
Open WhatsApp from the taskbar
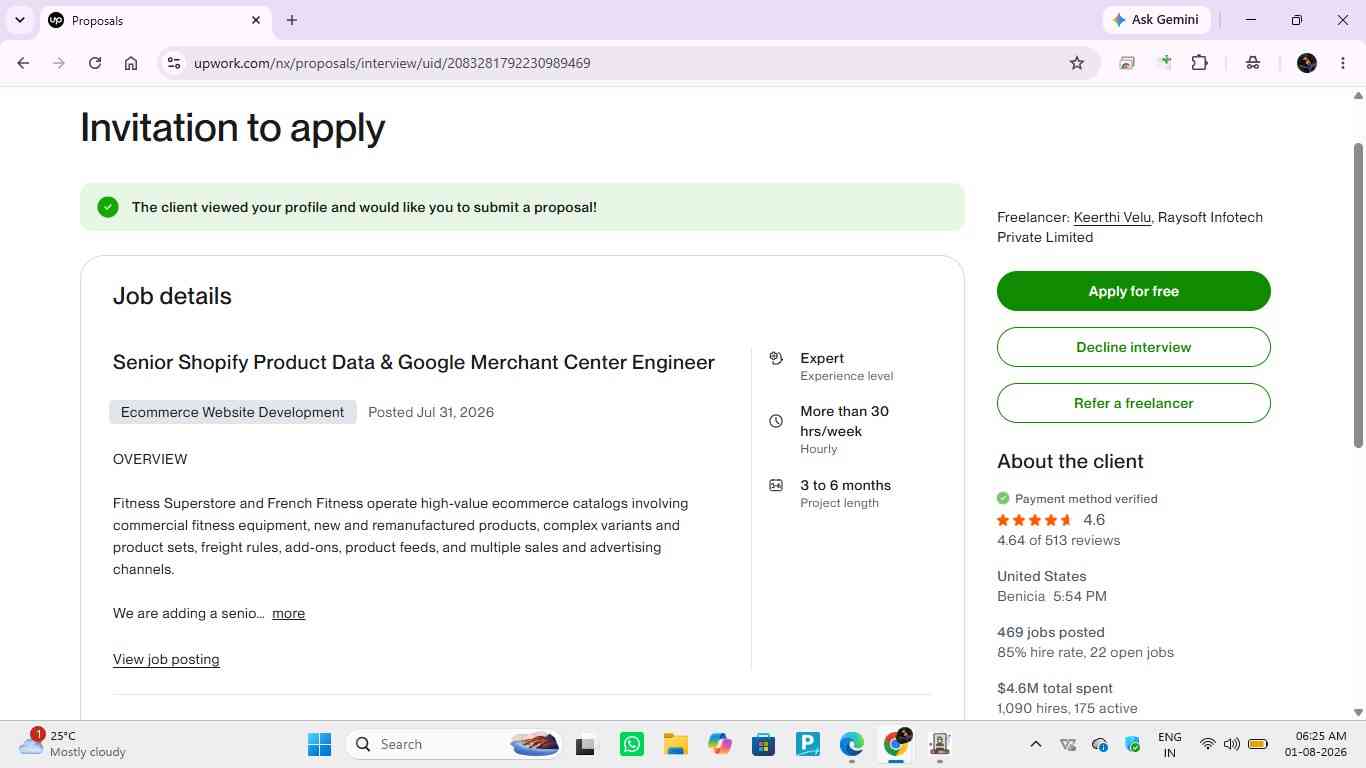(x=632, y=744)
